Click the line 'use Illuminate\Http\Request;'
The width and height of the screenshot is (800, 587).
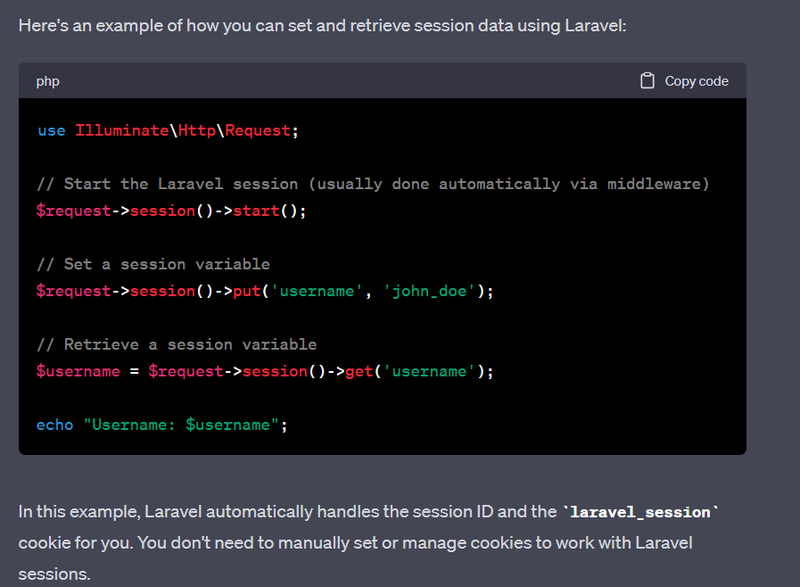168,131
